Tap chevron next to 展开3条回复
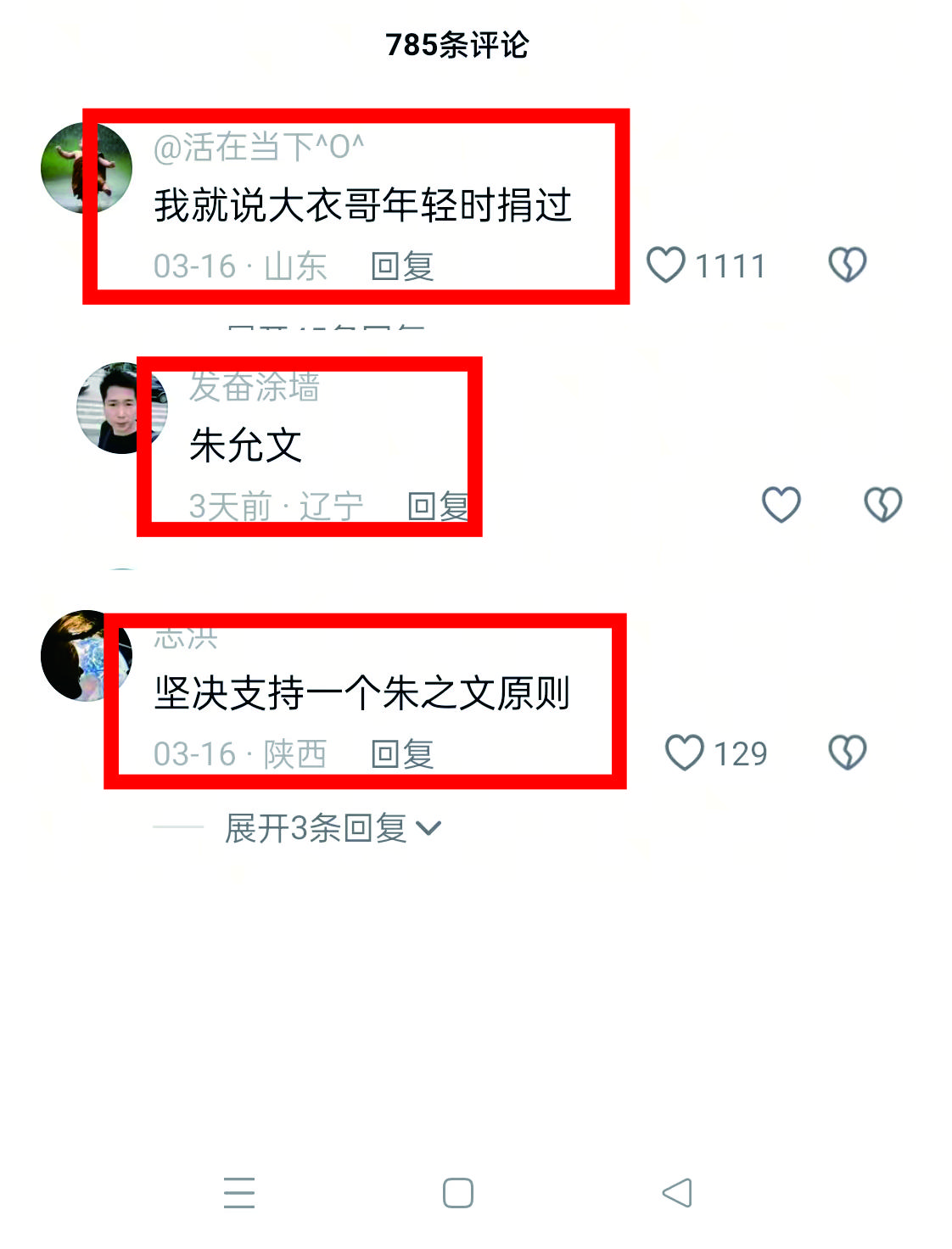This screenshot has width=952, height=1249. [429, 829]
